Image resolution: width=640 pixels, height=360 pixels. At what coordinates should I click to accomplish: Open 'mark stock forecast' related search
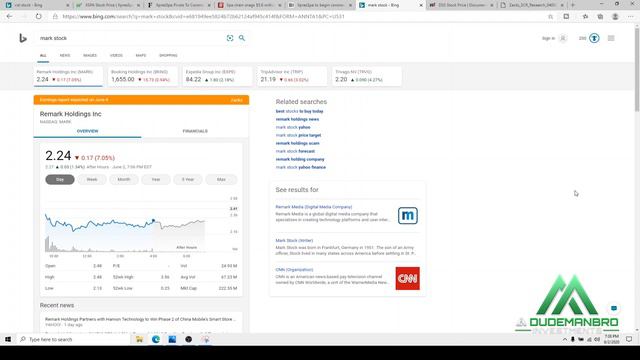point(295,151)
